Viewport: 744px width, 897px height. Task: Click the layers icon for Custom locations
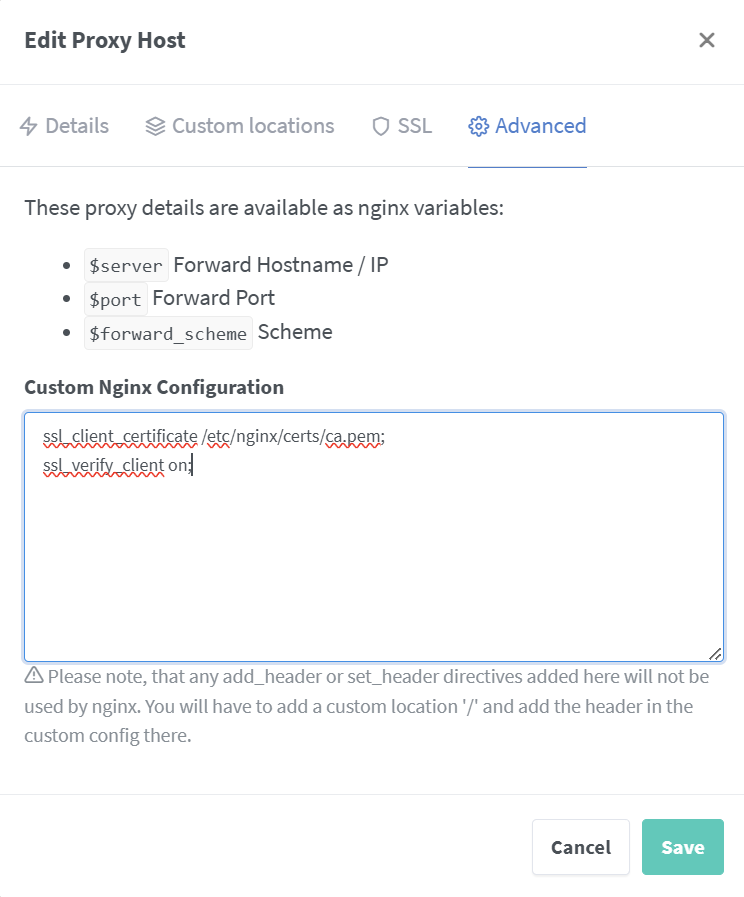pyautogui.click(x=155, y=126)
